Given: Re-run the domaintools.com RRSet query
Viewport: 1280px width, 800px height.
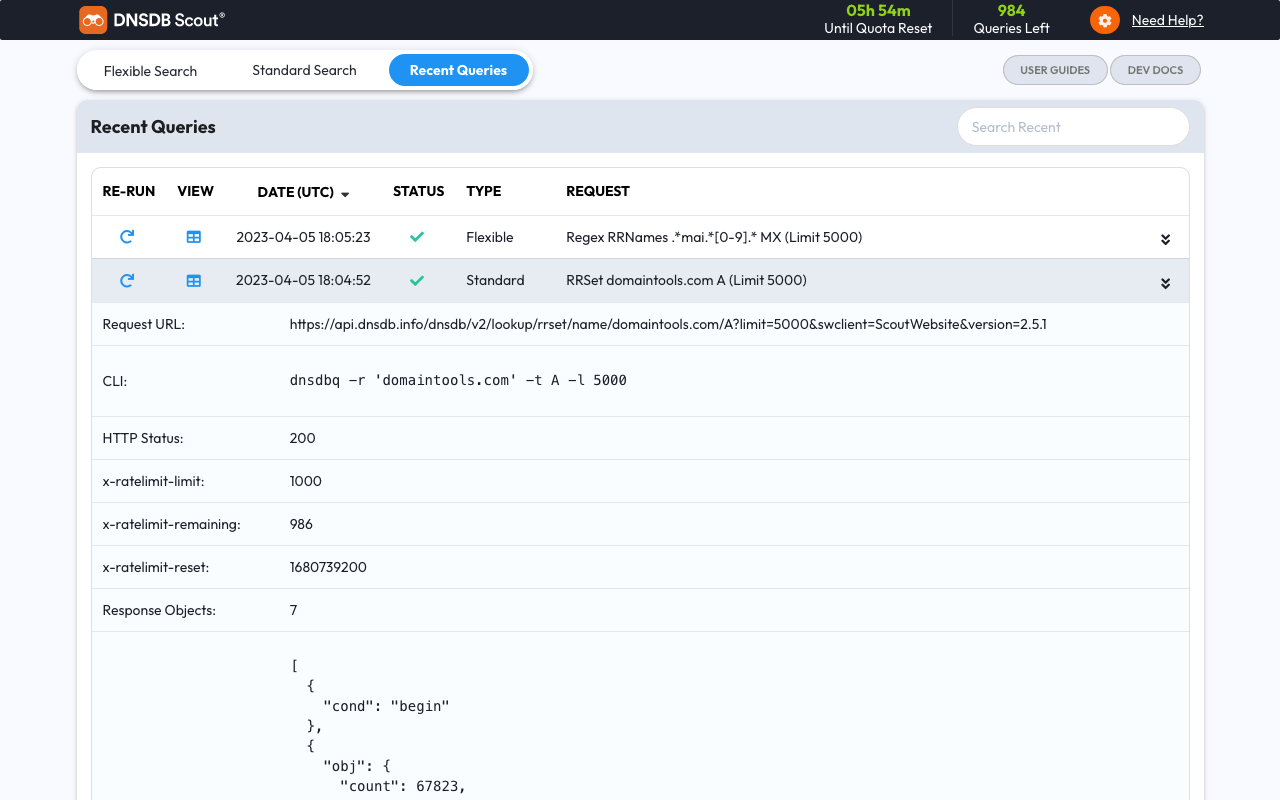Looking at the screenshot, I should pyautogui.click(x=127, y=281).
